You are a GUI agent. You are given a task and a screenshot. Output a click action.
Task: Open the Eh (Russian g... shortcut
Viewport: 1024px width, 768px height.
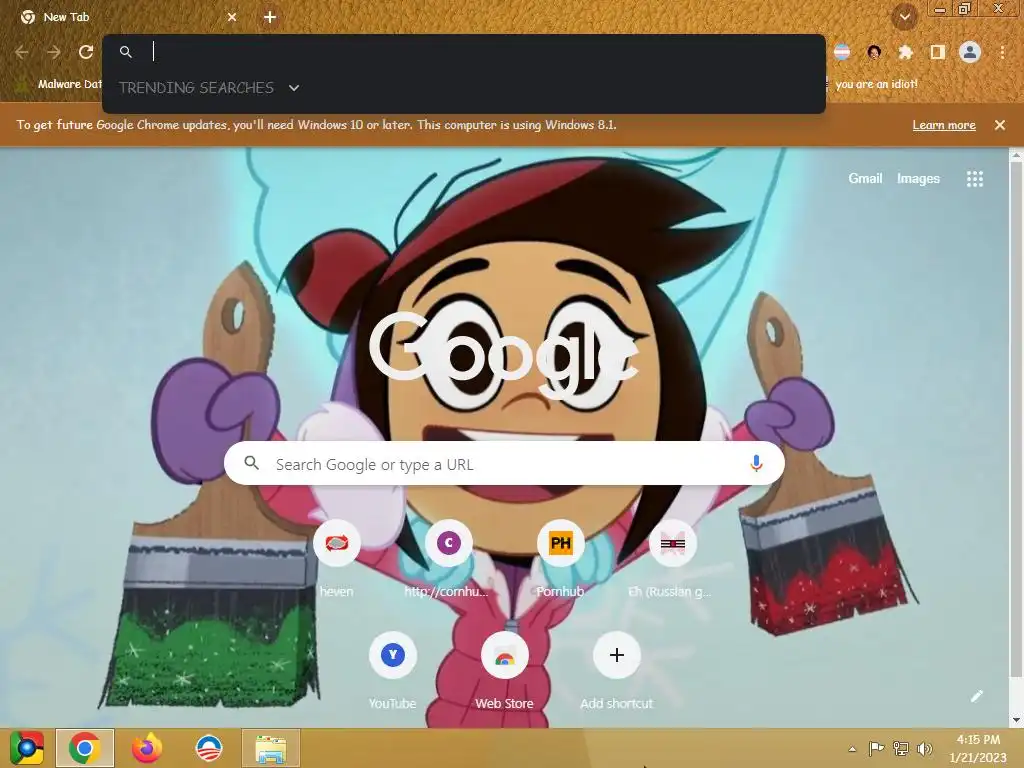pyautogui.click(x=672, y=543)
